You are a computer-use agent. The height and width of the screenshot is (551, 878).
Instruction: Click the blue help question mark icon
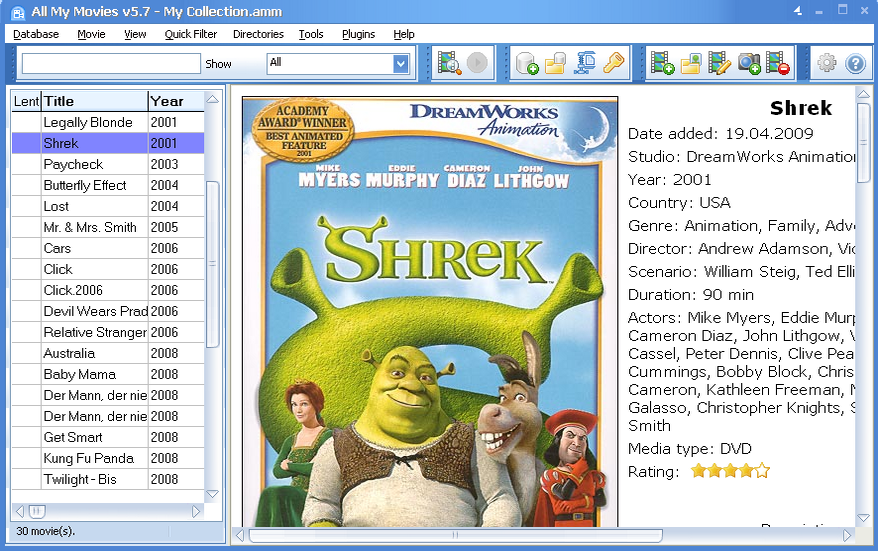[x=856, y=63]
